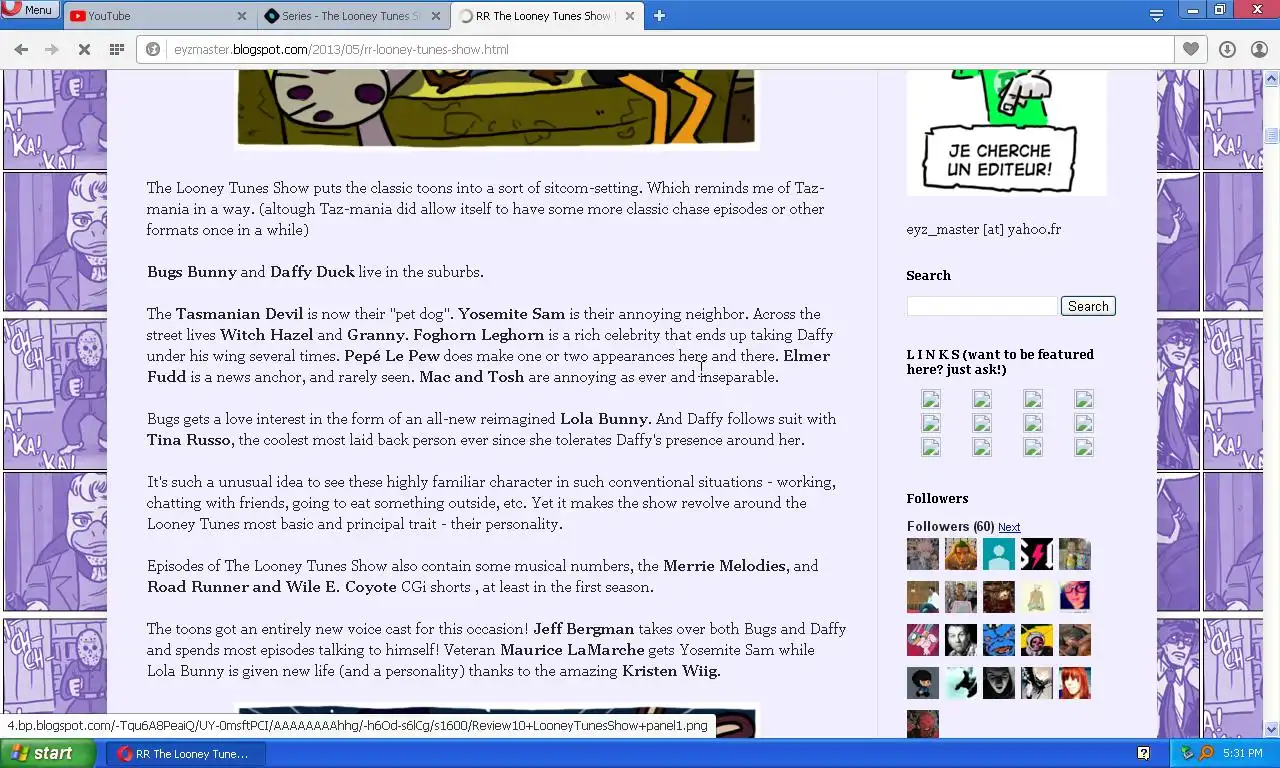Click the blog search text field
Viewport: 1280px width, 768px height.
(982, 306)
